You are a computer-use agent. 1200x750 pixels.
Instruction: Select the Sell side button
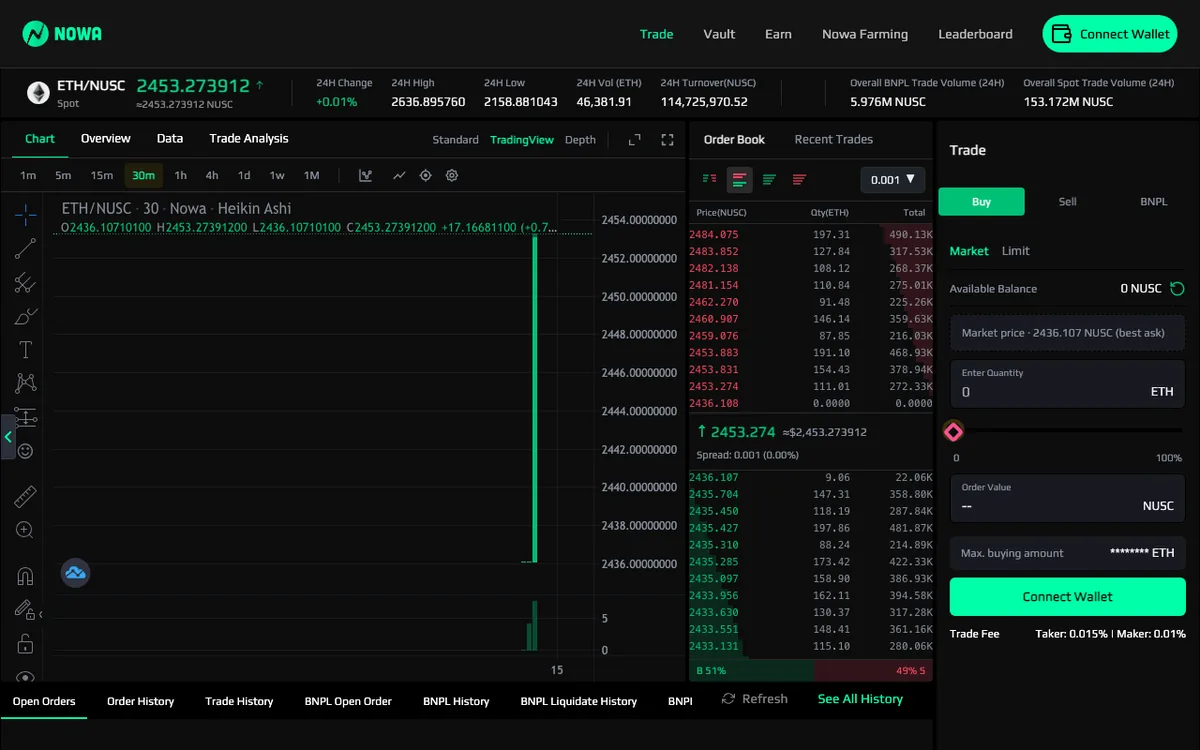coord(1068,202)
